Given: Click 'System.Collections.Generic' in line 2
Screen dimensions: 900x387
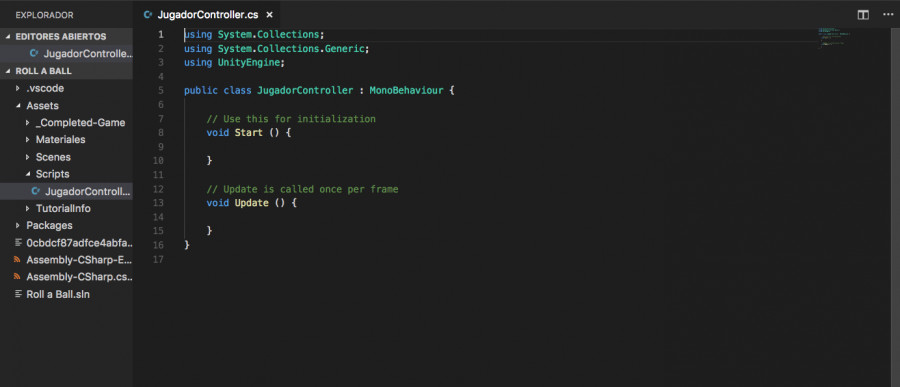Looking at the screenshot, I should tap(291, 48).
